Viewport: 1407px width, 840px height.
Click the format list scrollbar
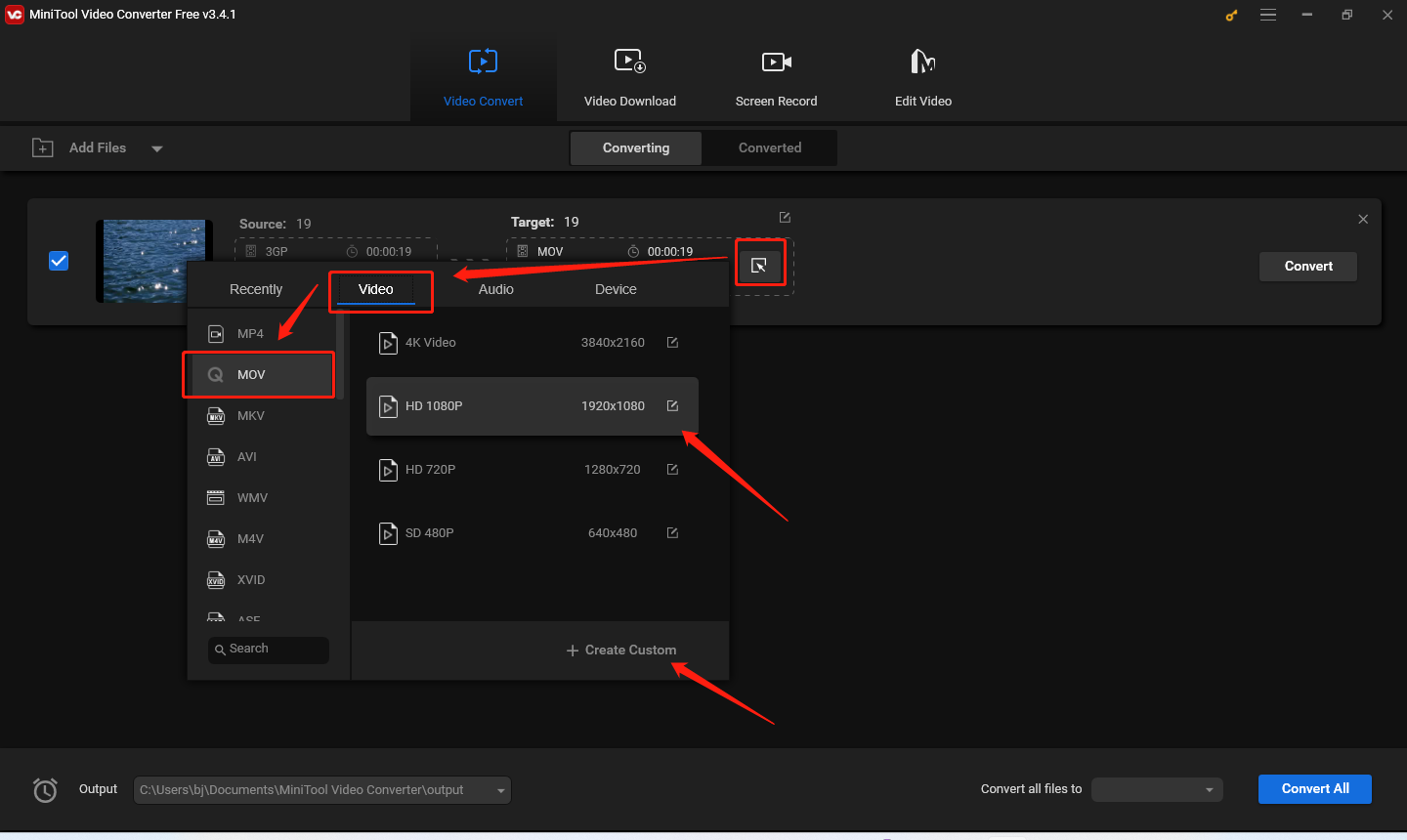pos(340,357)
